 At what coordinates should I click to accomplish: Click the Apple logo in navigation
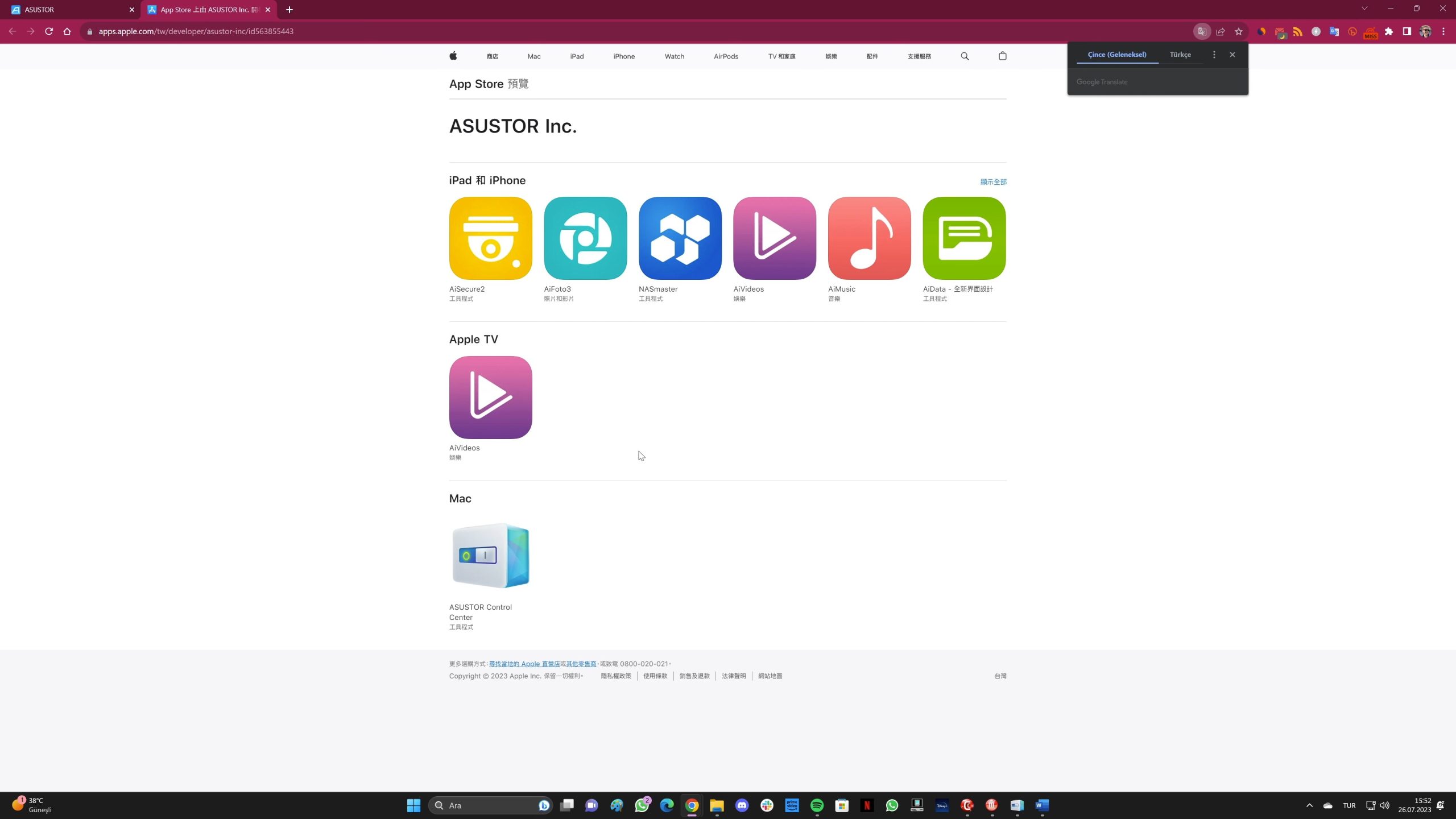tap(453, 56)
